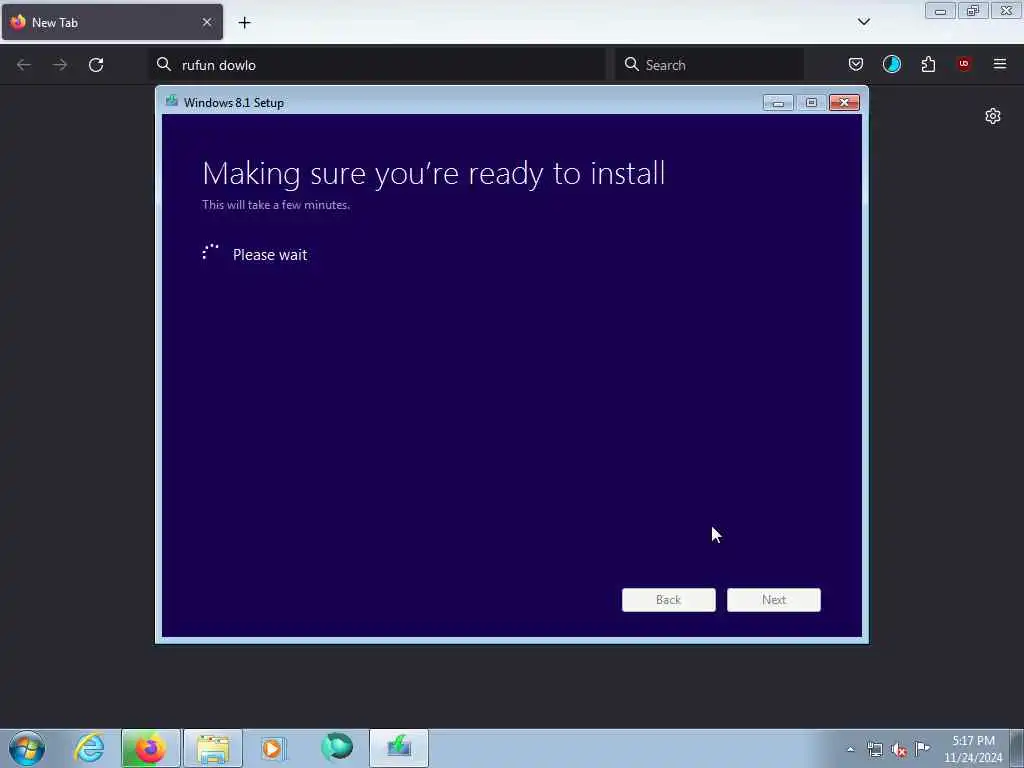Click the Firefox reload page icon
The height and width of the screenshot is (768, 1024).
(96, 65)
